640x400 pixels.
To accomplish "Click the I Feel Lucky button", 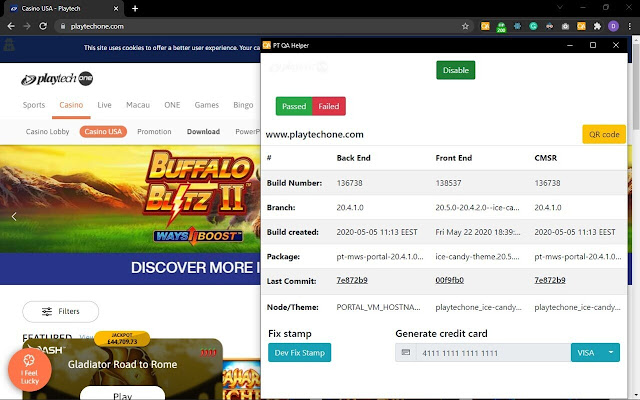I will click(x=30, y=370).
